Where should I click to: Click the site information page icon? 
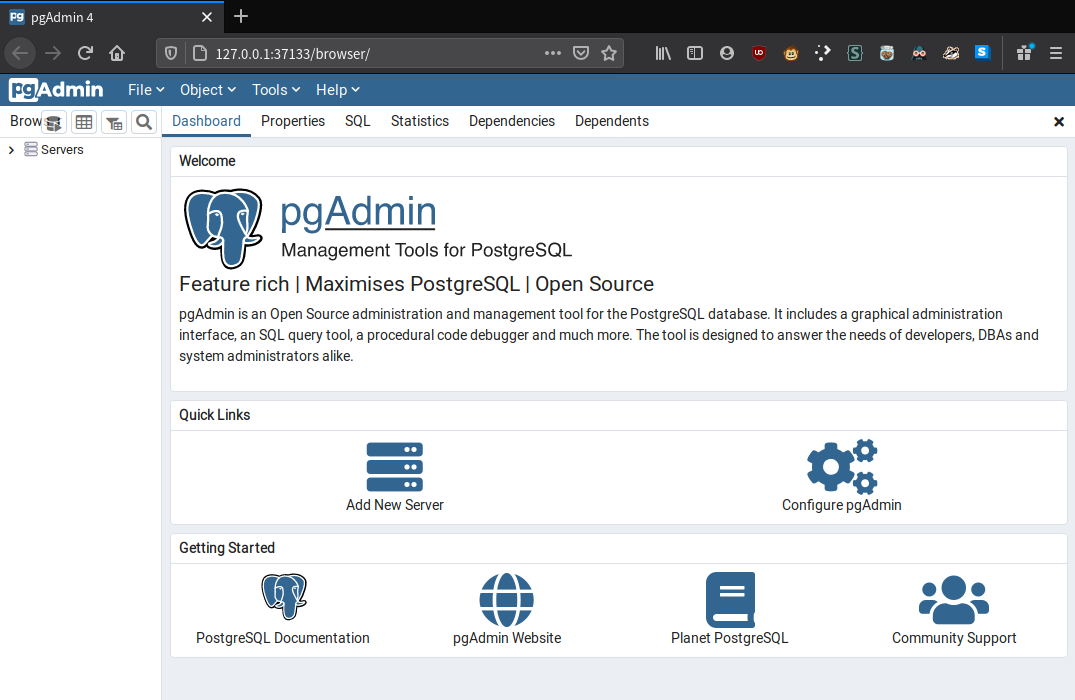point(200,53)
